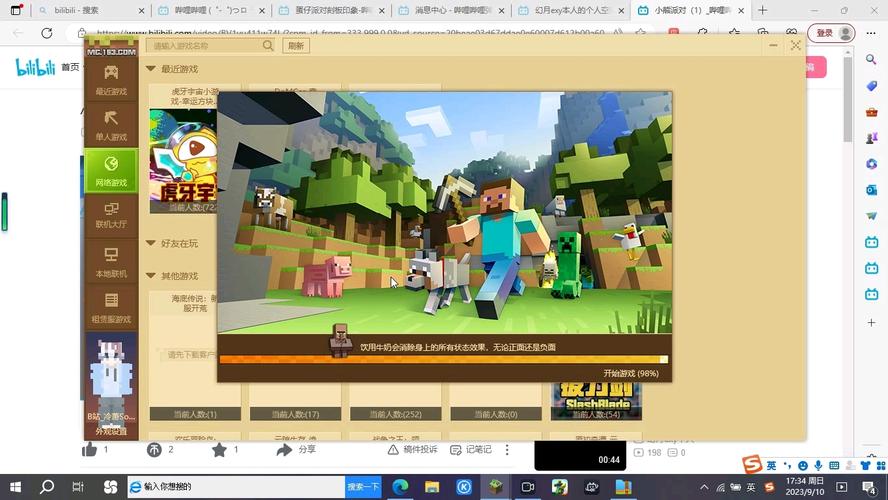Select the active 小熊派对 (1) tab
This screenshot has height=500, width=888.
[690, 10]
